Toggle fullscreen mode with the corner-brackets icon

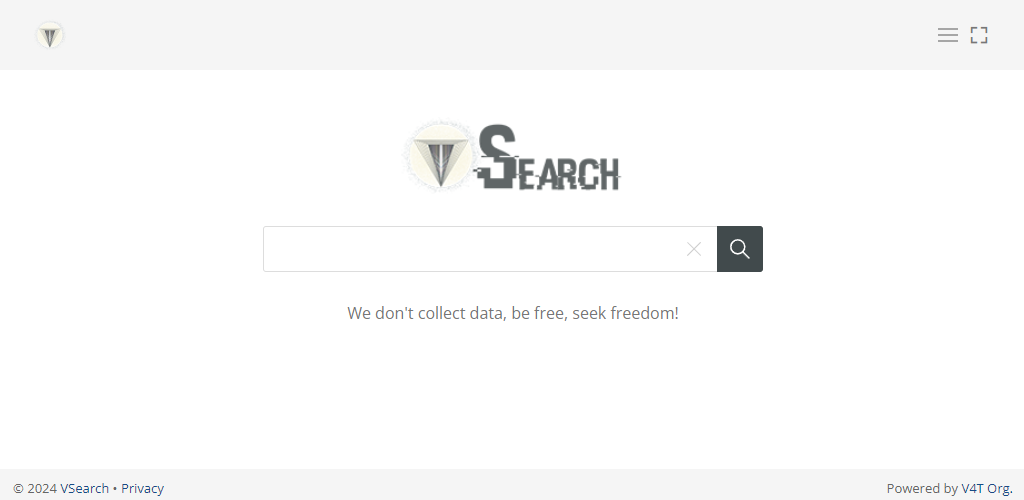979,35
